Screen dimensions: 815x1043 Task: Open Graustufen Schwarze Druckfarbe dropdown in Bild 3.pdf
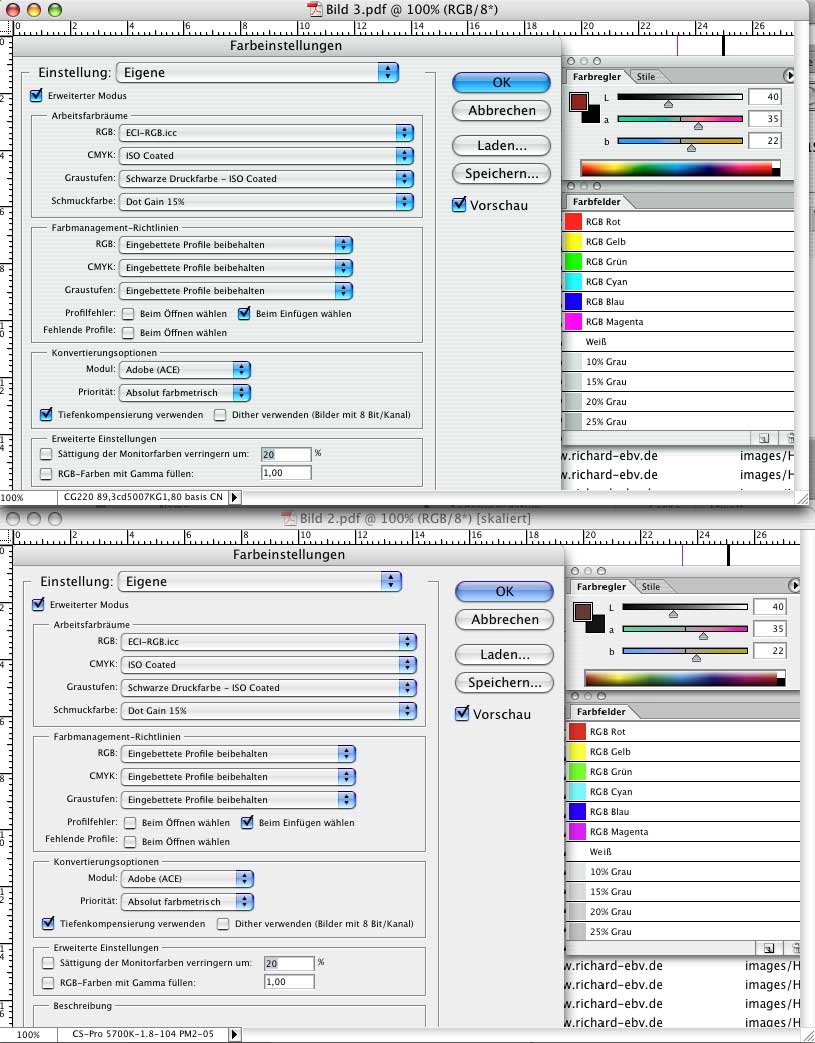[266, 178]
